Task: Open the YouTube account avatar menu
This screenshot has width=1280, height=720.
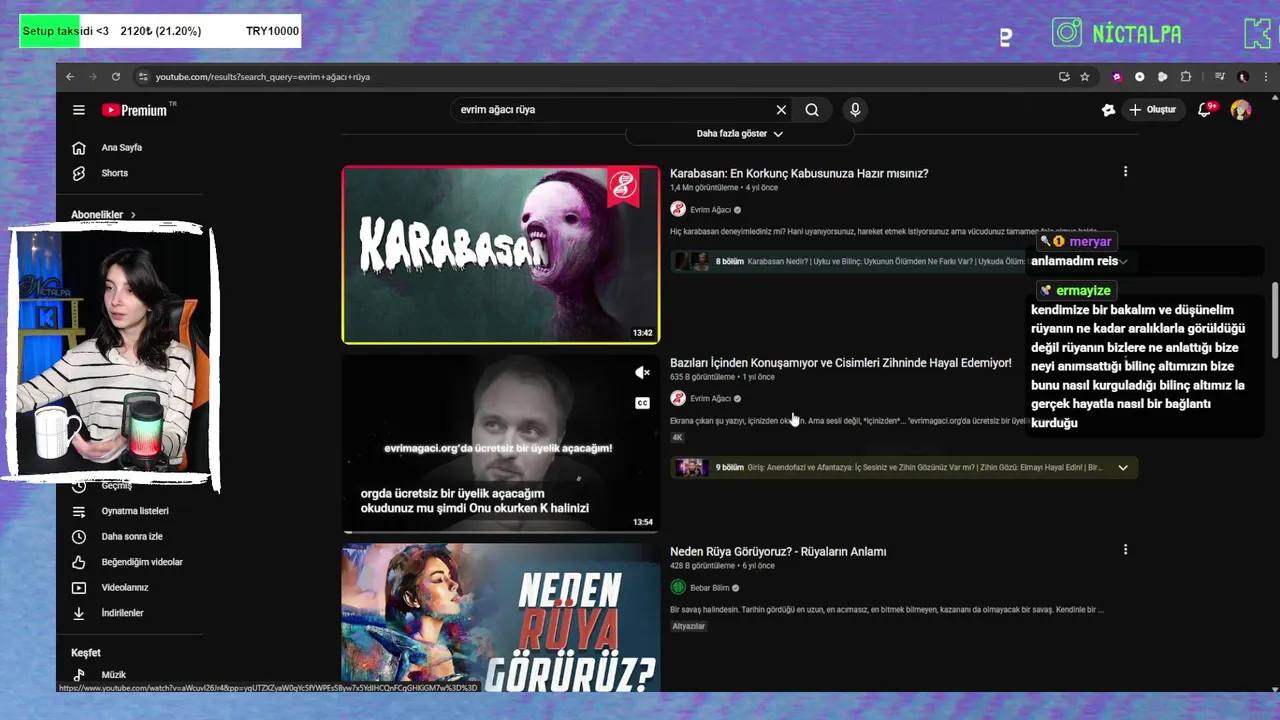Action: coord(1241,110)
